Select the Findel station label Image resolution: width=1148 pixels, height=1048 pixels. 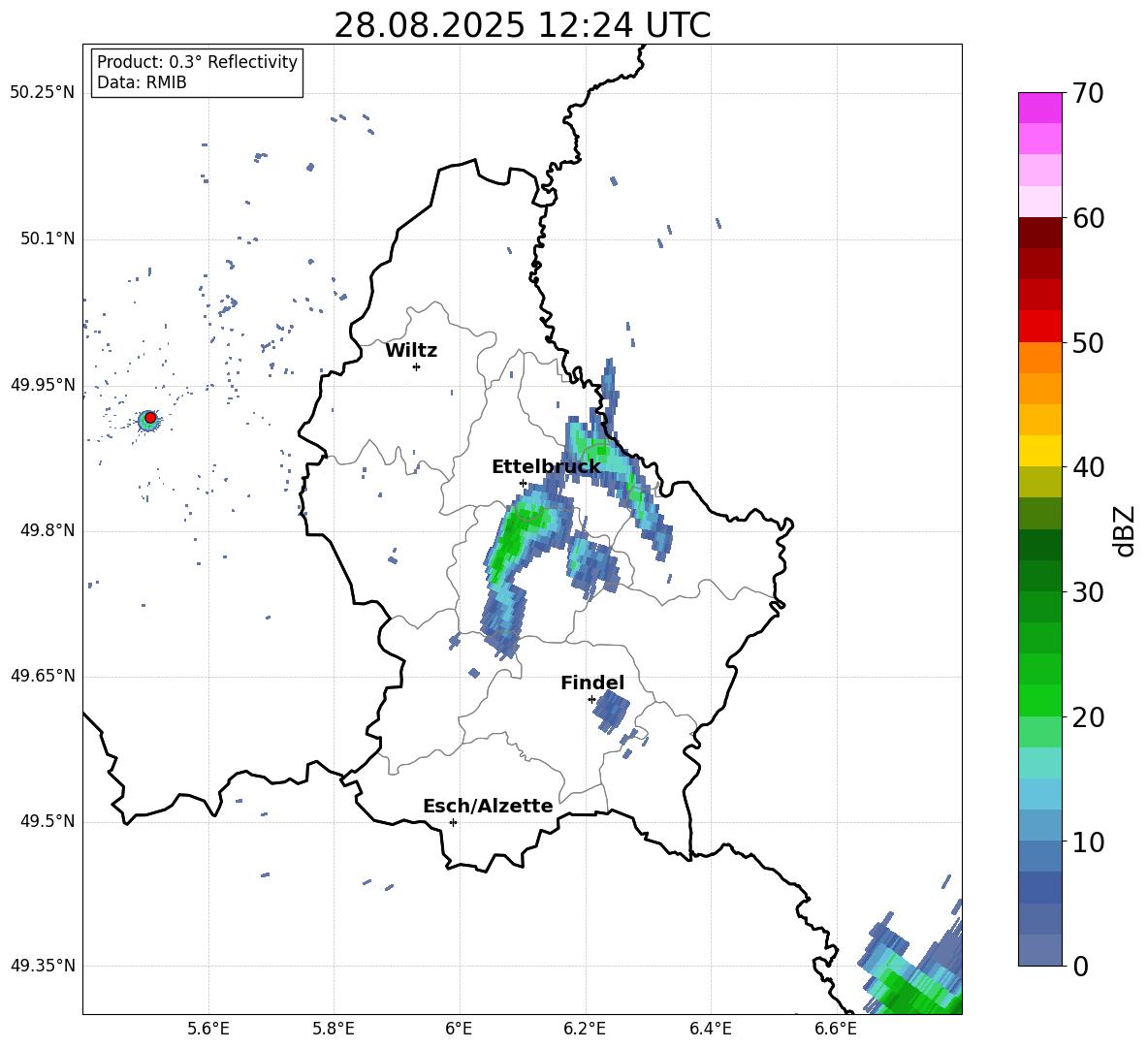(x=592, y=683)
